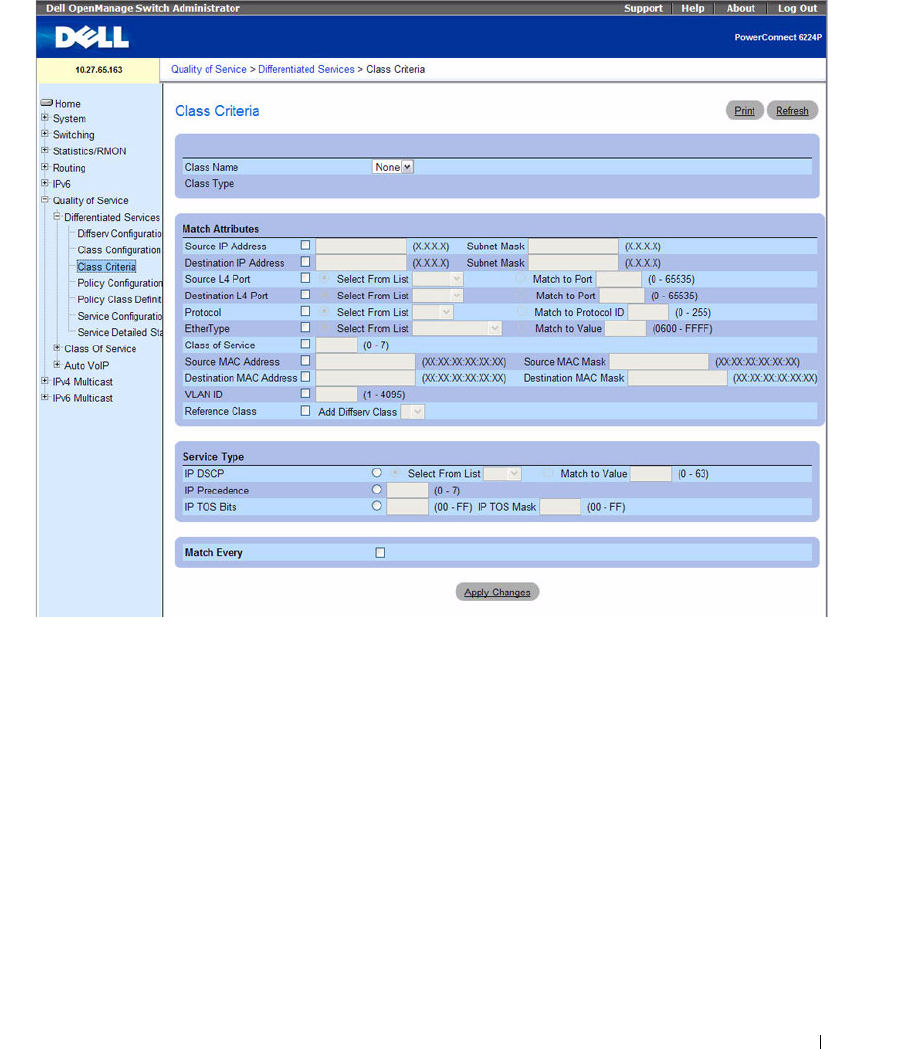Screen dimensions: 900x1049
Task: Enable the Destination MAC Address checkbox
Action: click(305, 377)
